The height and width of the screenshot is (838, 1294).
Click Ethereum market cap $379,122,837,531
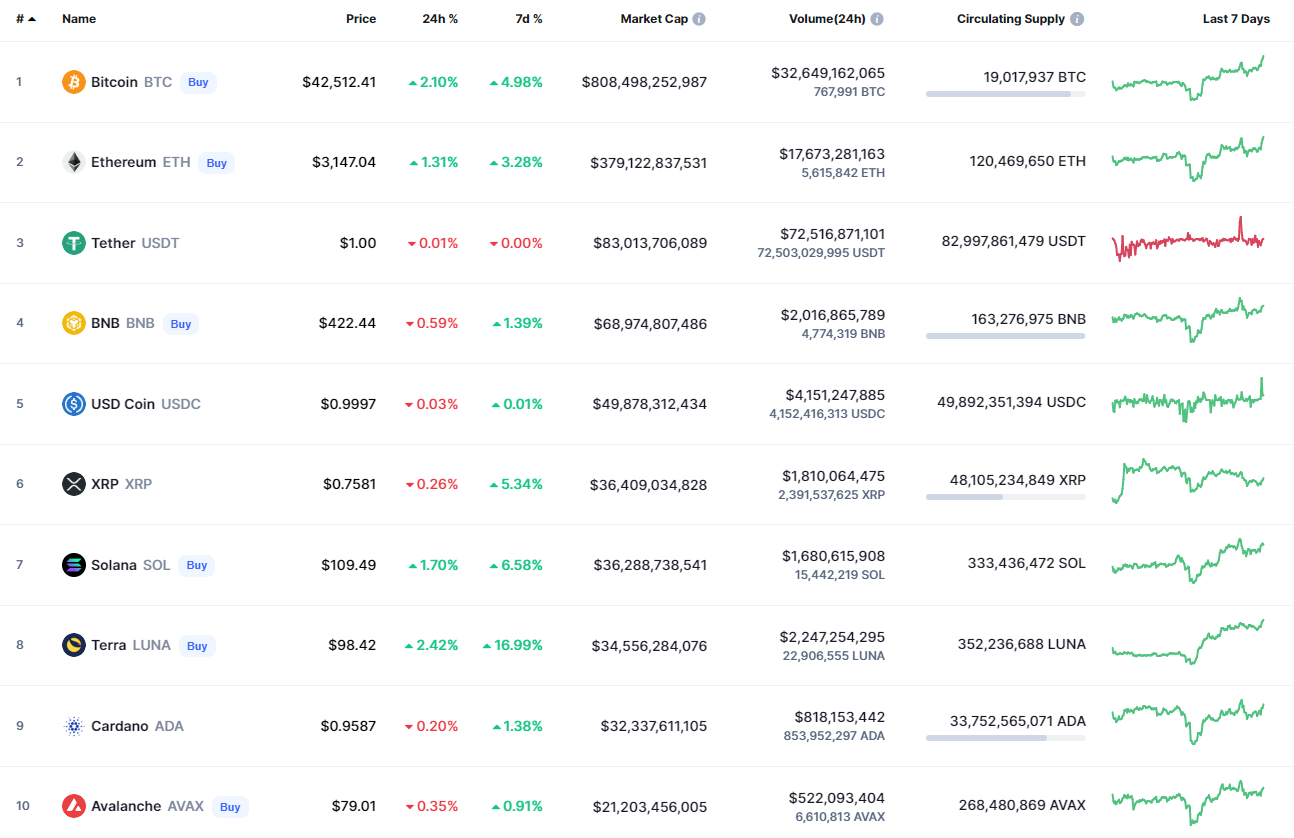[648, 162]
